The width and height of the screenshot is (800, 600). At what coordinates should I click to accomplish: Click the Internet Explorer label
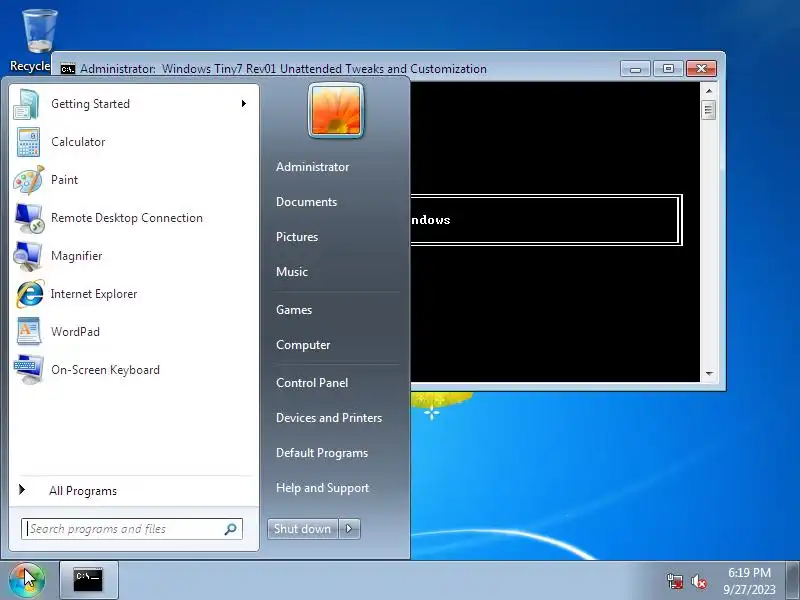pos(94,294)
